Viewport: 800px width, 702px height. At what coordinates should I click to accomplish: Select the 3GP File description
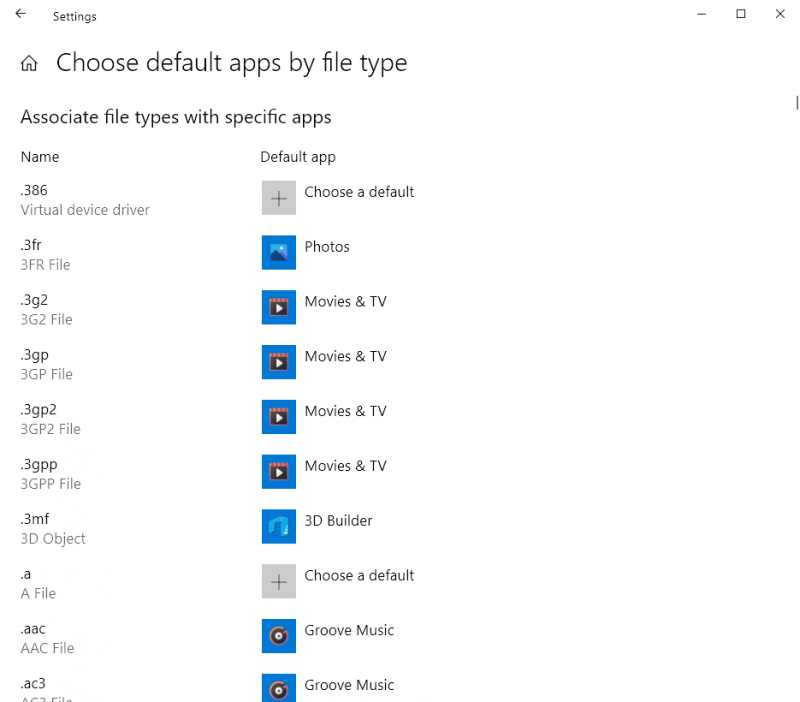coord(46,374)
